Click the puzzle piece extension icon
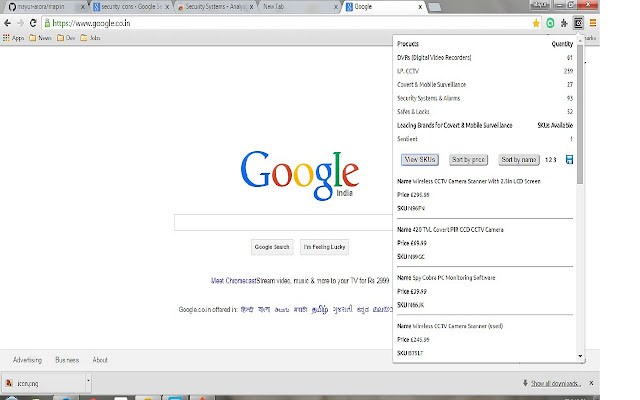Image resolution: width=640 pixels, height=400 pixels. pyautogui.click(x=564, y=23)
